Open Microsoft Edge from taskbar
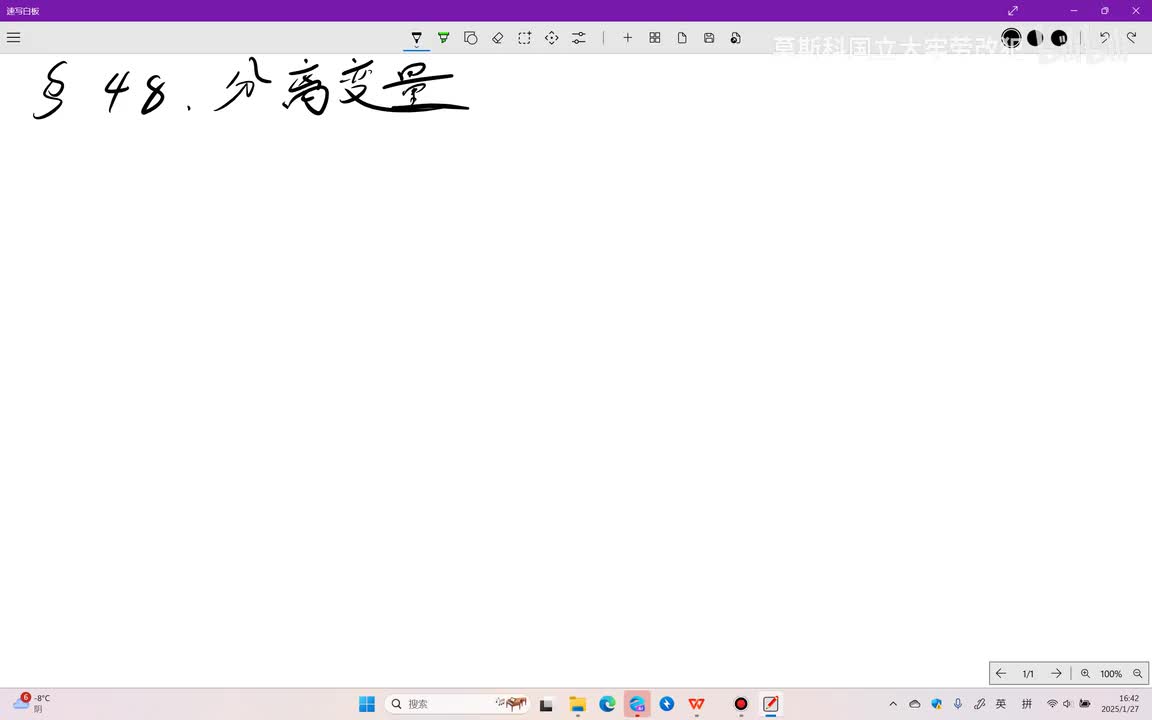Viewport: 1152px width, 720px height. click(607, 704)
